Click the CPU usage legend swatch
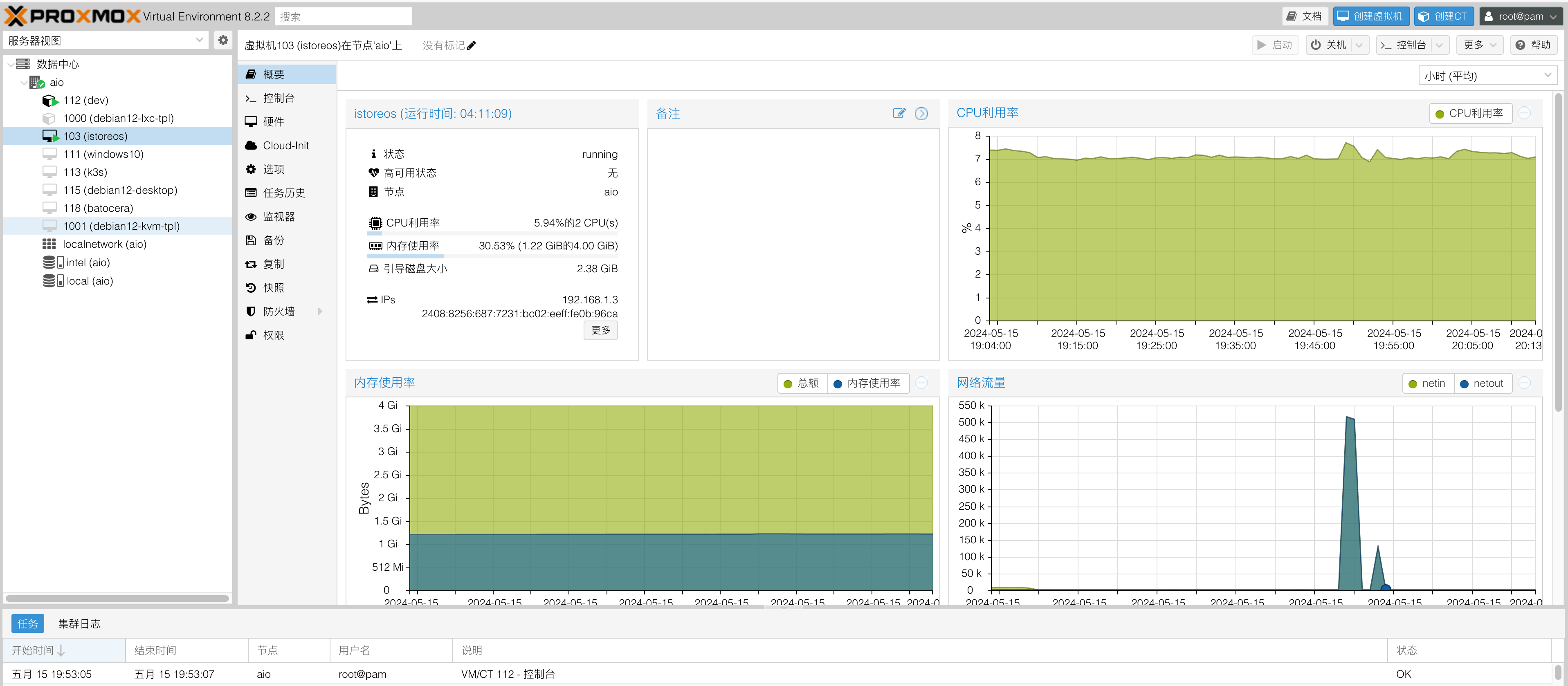This screenshot has width=1568, height=686. [1440, 114]
